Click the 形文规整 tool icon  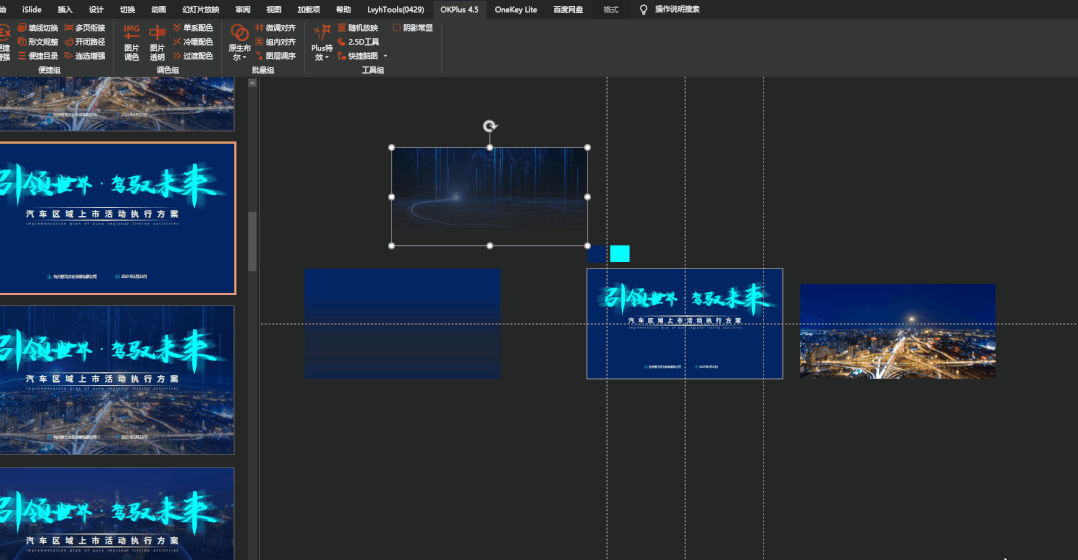point(22,42)
